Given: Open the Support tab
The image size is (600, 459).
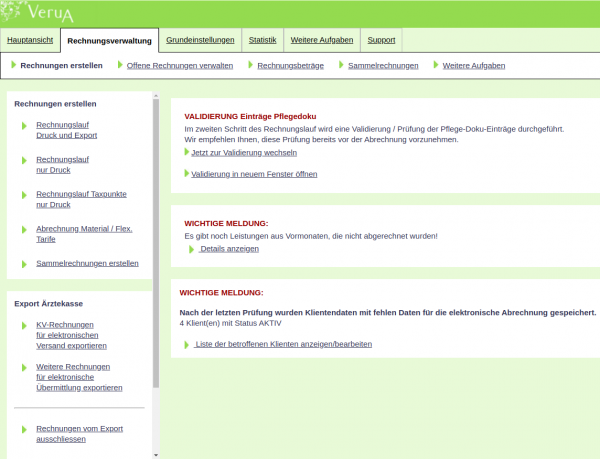Looking at the screenshot, I should (381, 40).
